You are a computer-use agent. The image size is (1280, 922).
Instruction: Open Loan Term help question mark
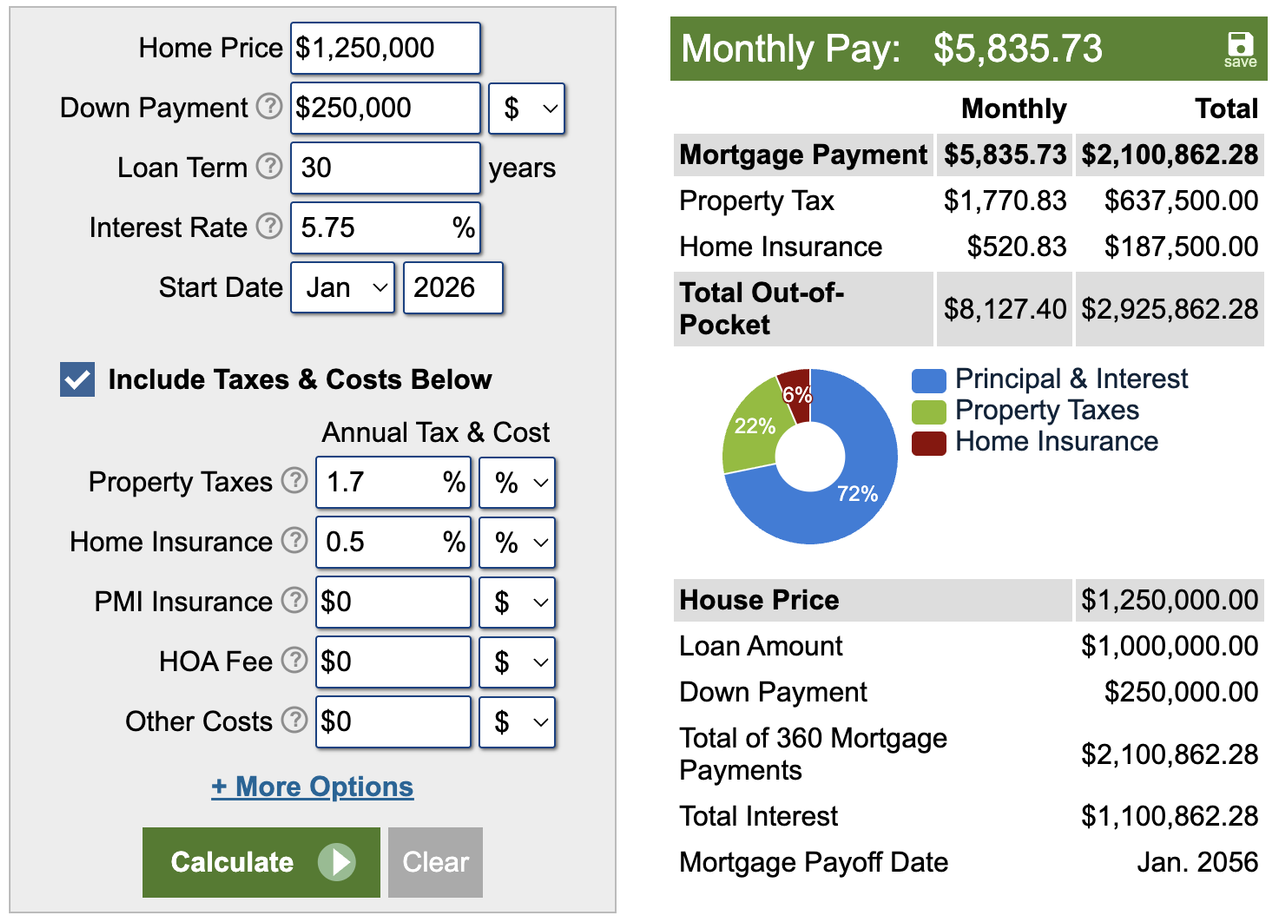pos(269,166)
